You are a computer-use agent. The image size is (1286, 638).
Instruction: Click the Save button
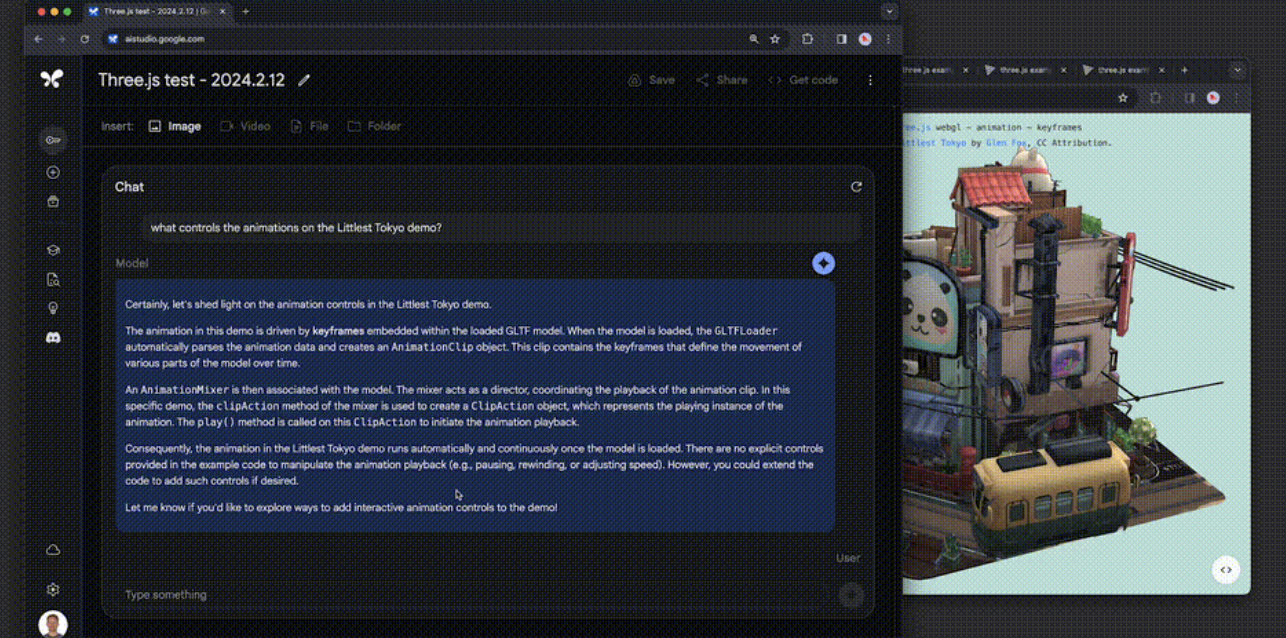coord(651,80)
